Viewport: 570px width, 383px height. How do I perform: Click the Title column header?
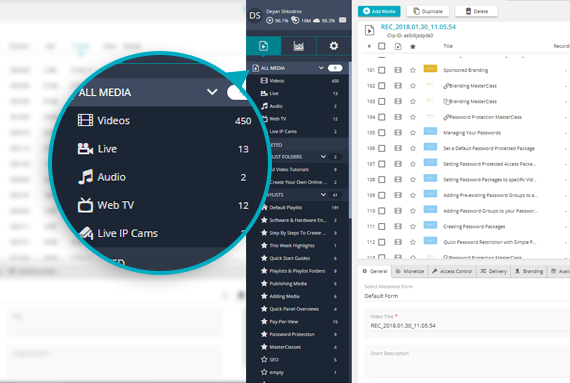(x=448, y=46)
